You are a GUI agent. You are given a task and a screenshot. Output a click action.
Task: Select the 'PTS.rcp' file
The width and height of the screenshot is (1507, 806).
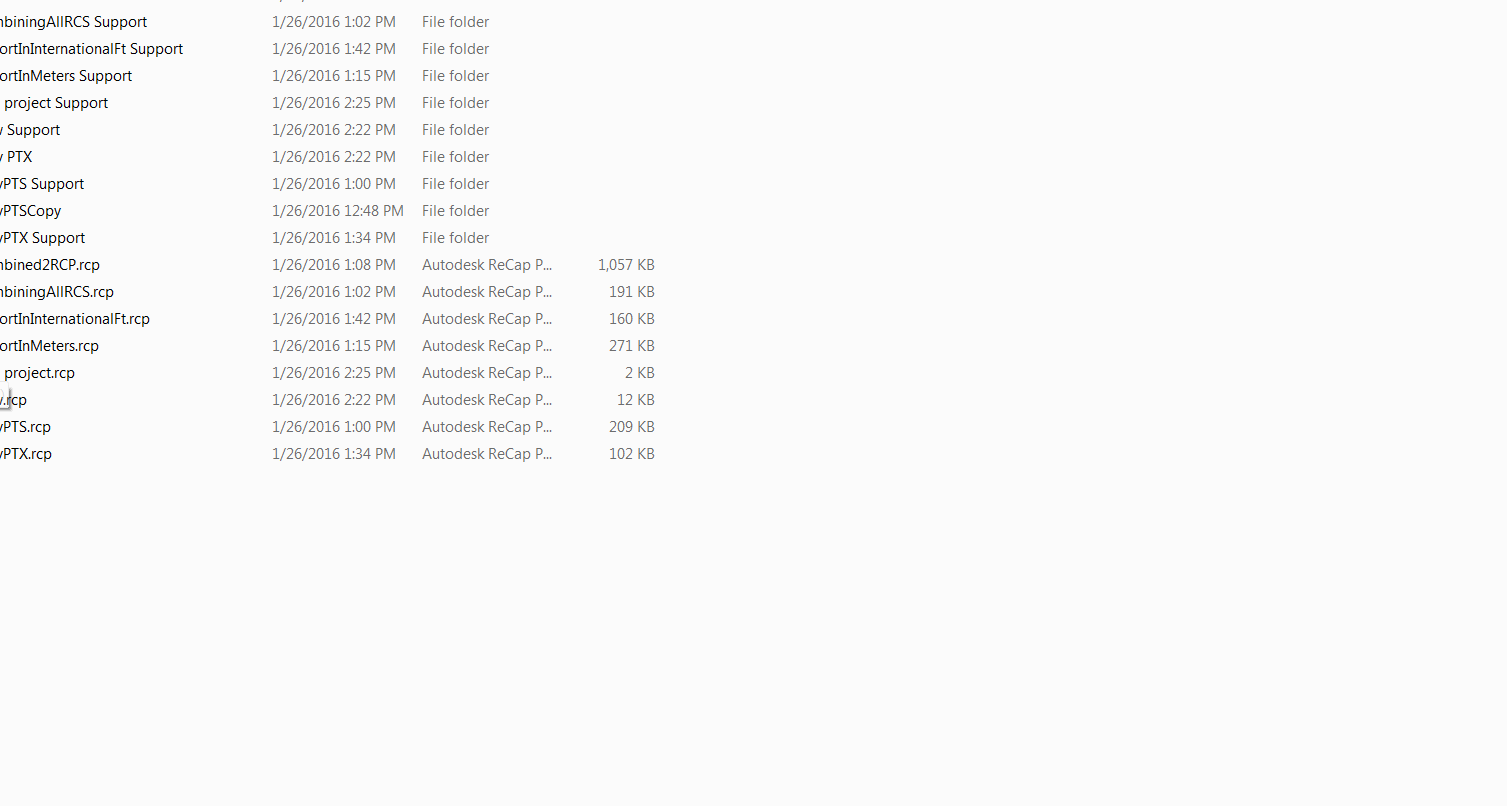(x=26, y=427)
